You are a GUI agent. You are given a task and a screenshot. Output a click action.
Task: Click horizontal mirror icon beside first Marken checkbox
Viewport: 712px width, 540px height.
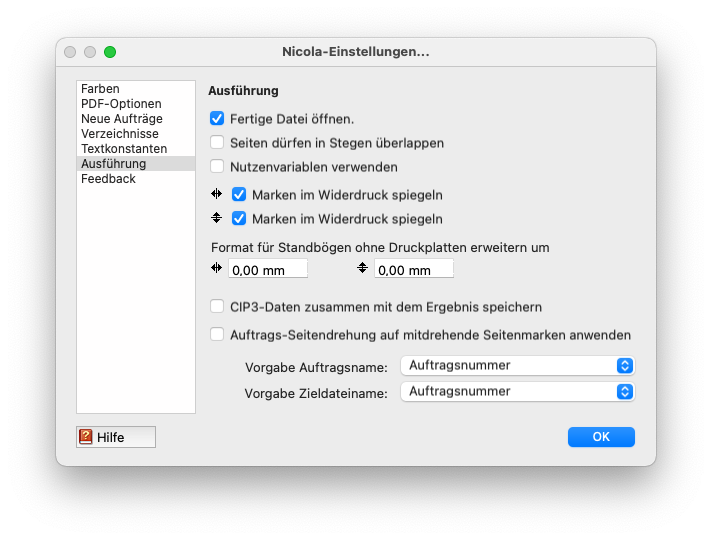217,194
